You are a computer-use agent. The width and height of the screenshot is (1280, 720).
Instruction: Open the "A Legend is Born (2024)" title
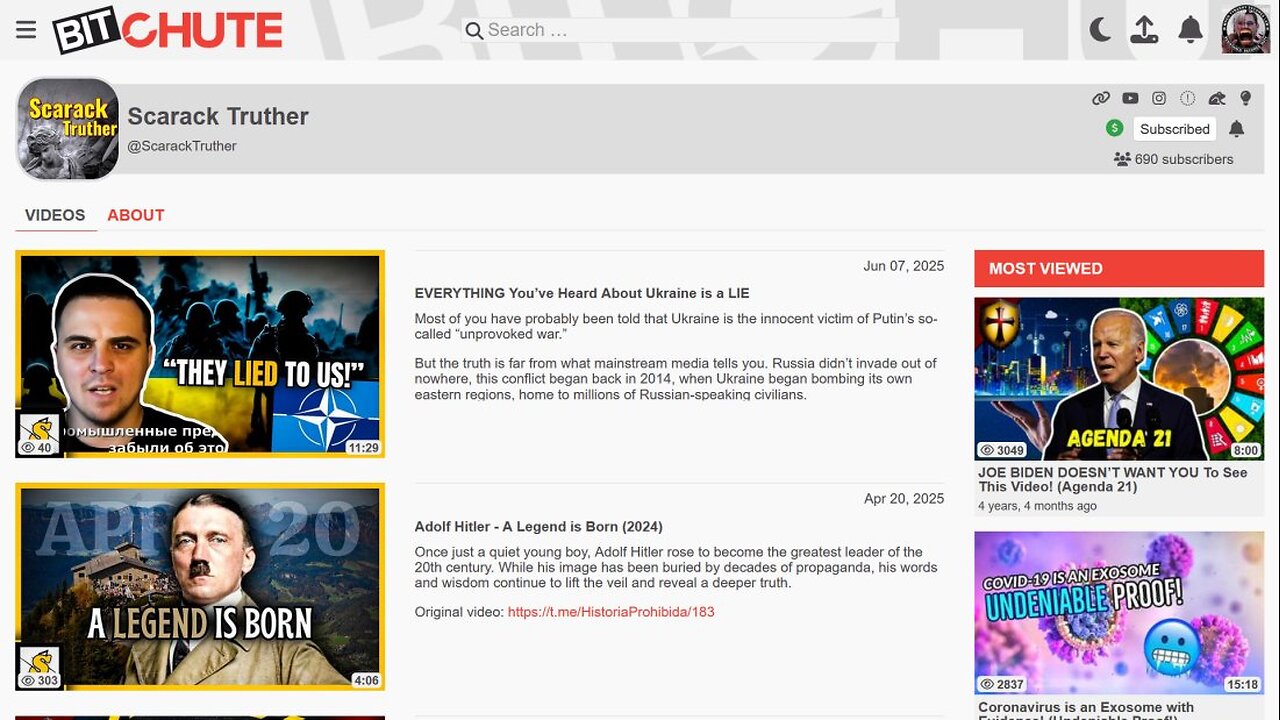[539, 526]
